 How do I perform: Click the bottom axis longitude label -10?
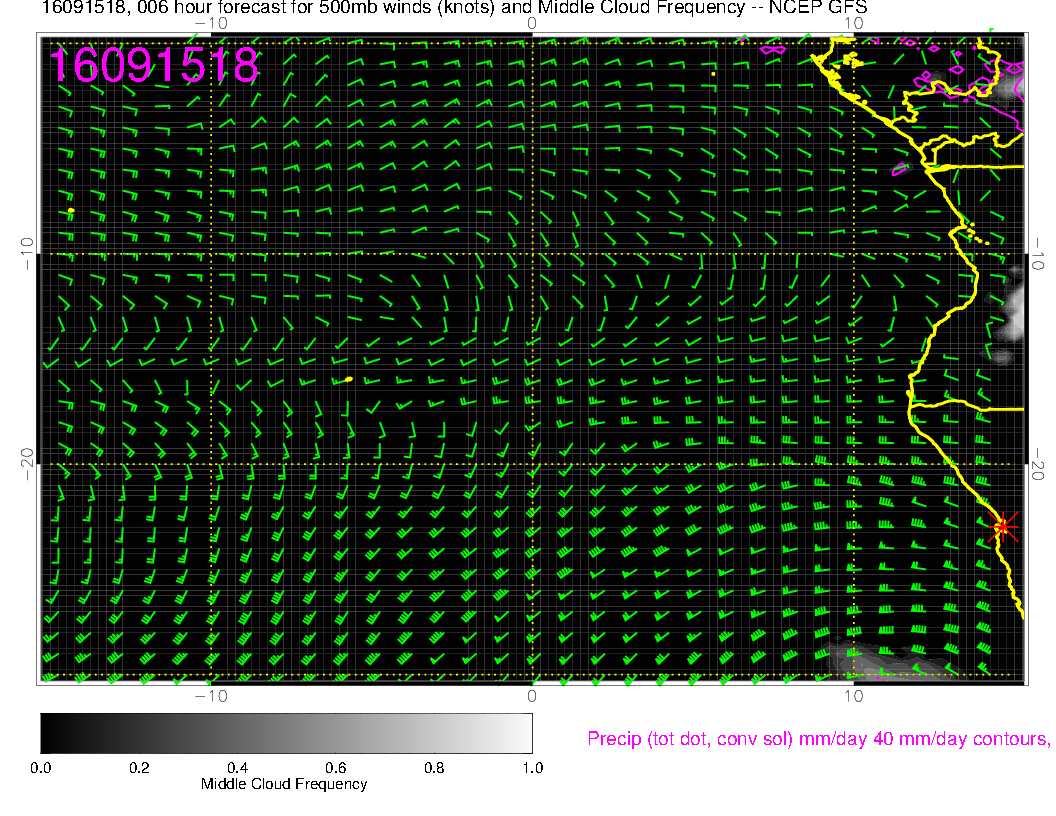coord(211,695)
